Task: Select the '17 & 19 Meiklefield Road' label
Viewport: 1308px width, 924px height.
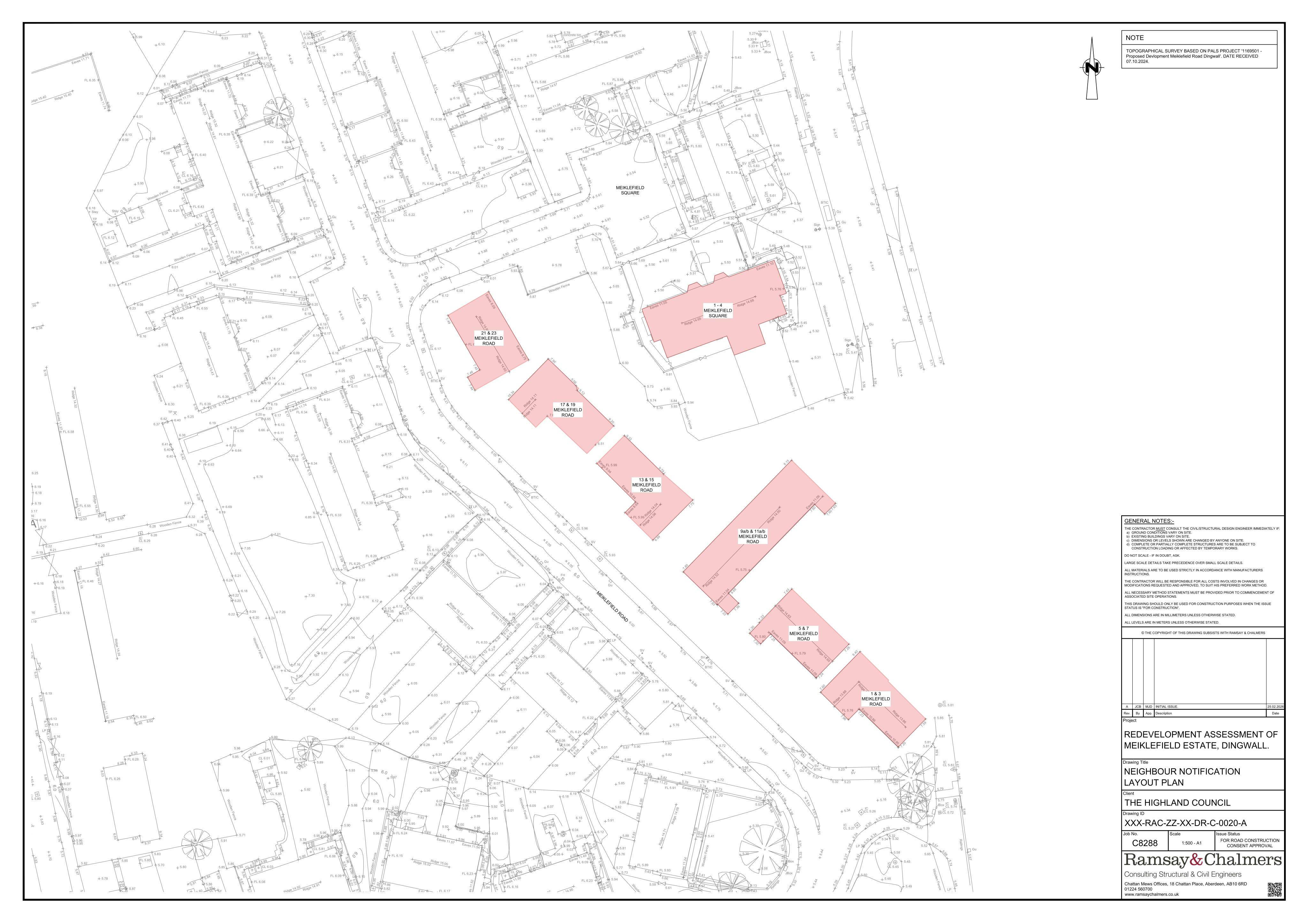Action: click(567, 410)
